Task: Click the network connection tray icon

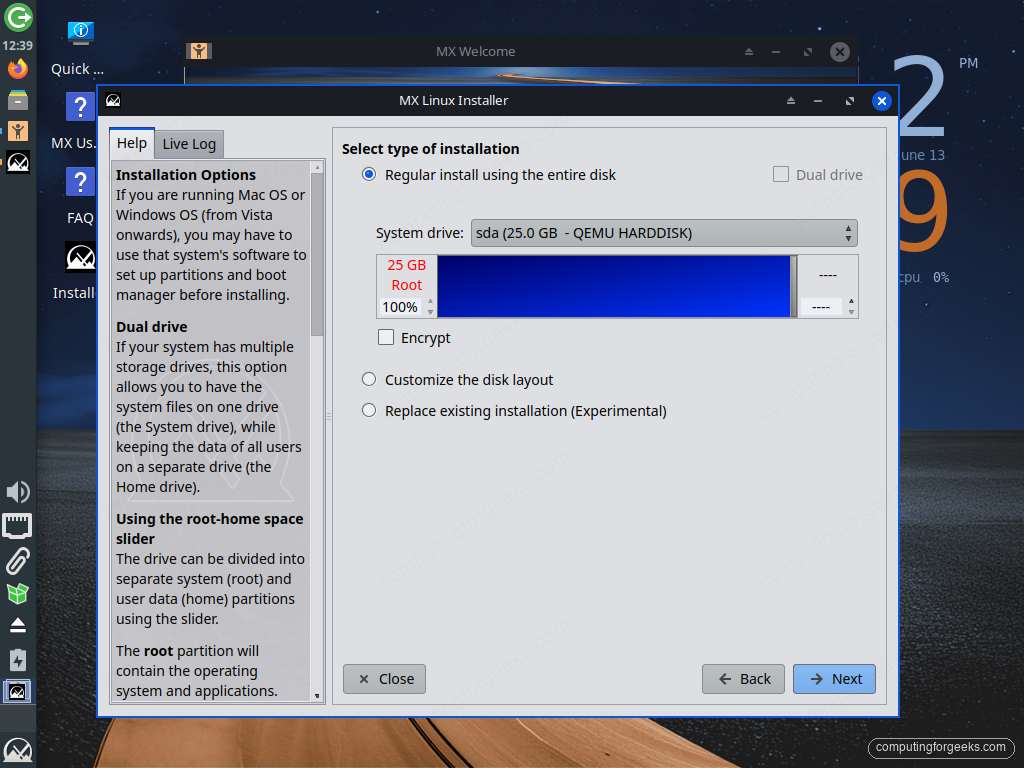Action: (x=18, y=526)
